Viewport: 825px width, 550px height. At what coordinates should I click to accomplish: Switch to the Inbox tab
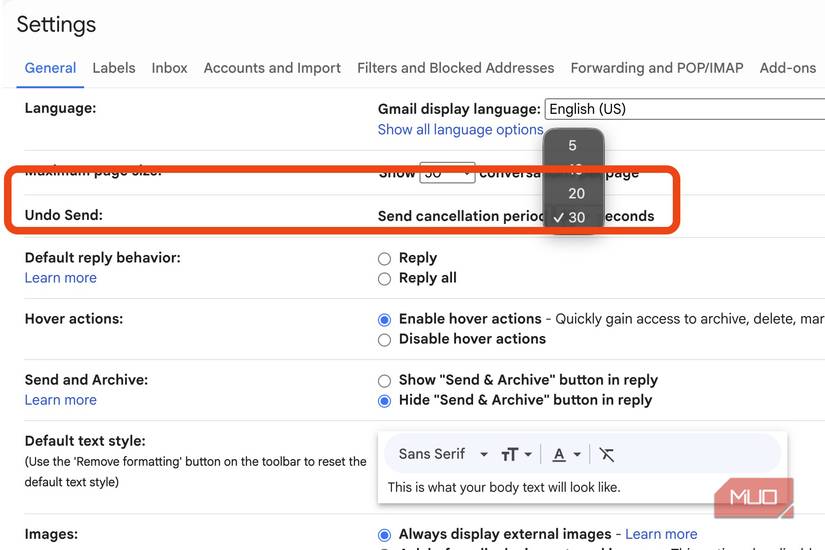(169, 68)
